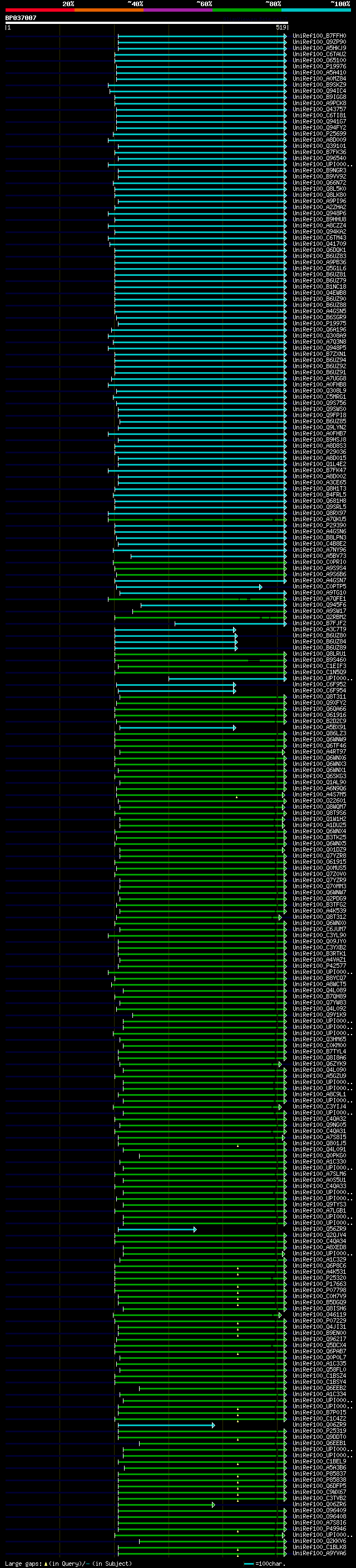
Task: Click the purple ~60% identity color band
Action: pos(179,10)
